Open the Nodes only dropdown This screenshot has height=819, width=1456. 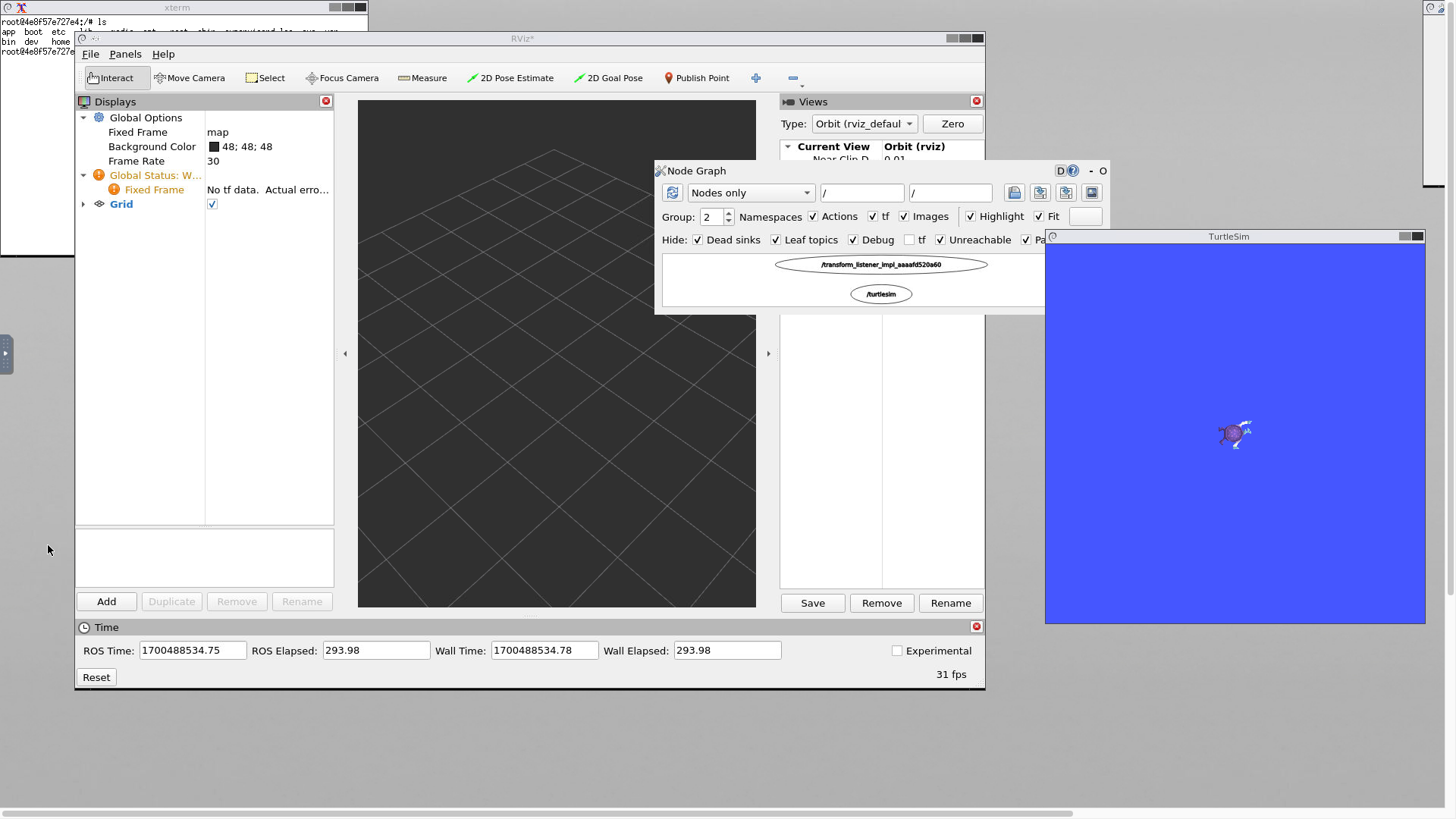751,193
